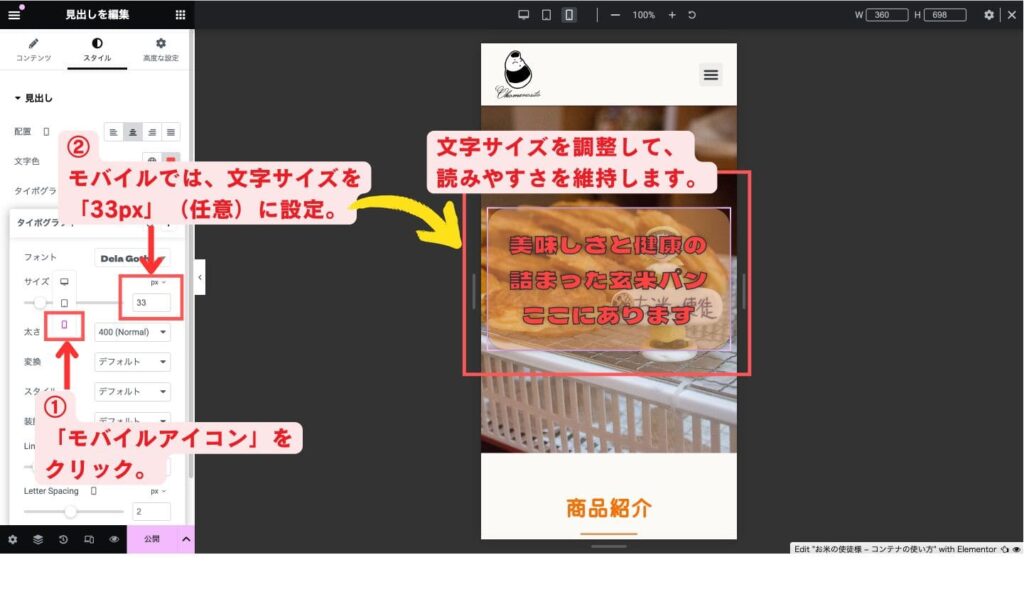
Task: Click the height field showing 698
Action: 944,15
